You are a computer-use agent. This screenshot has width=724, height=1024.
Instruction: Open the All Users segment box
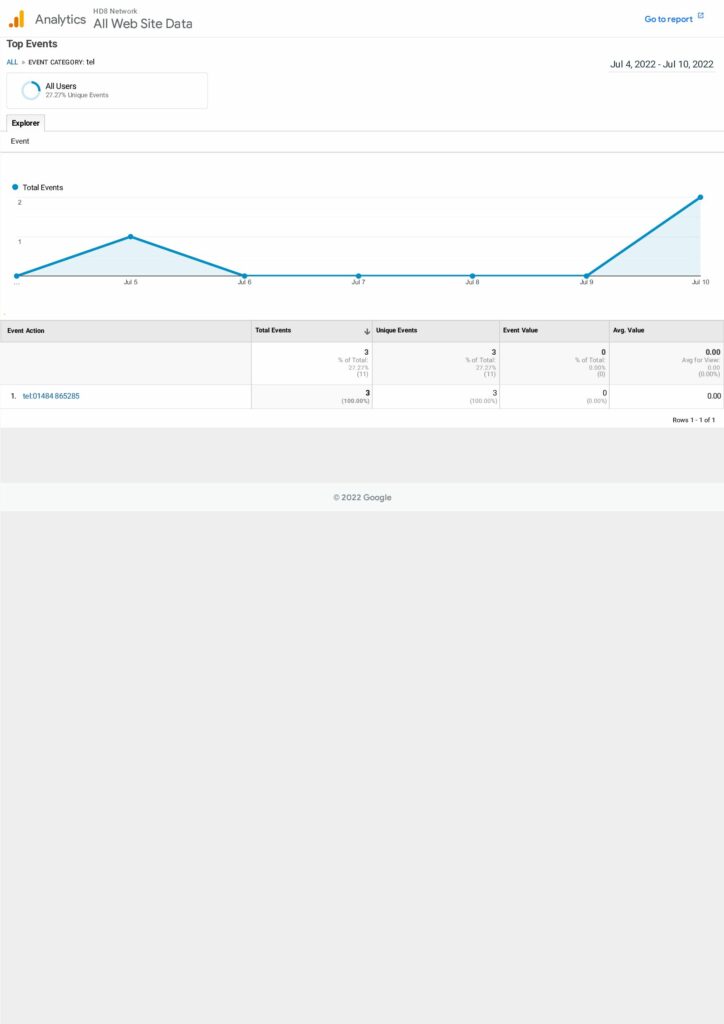coord(107,90)
